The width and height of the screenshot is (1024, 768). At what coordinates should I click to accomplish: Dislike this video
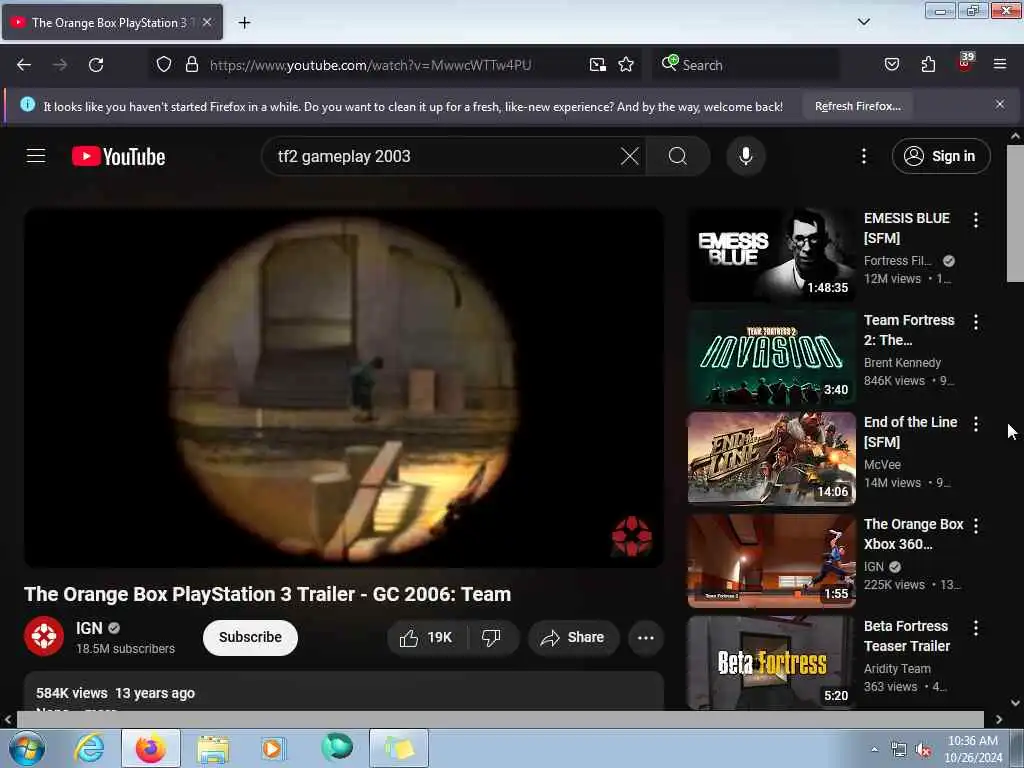tap(492, 637)
